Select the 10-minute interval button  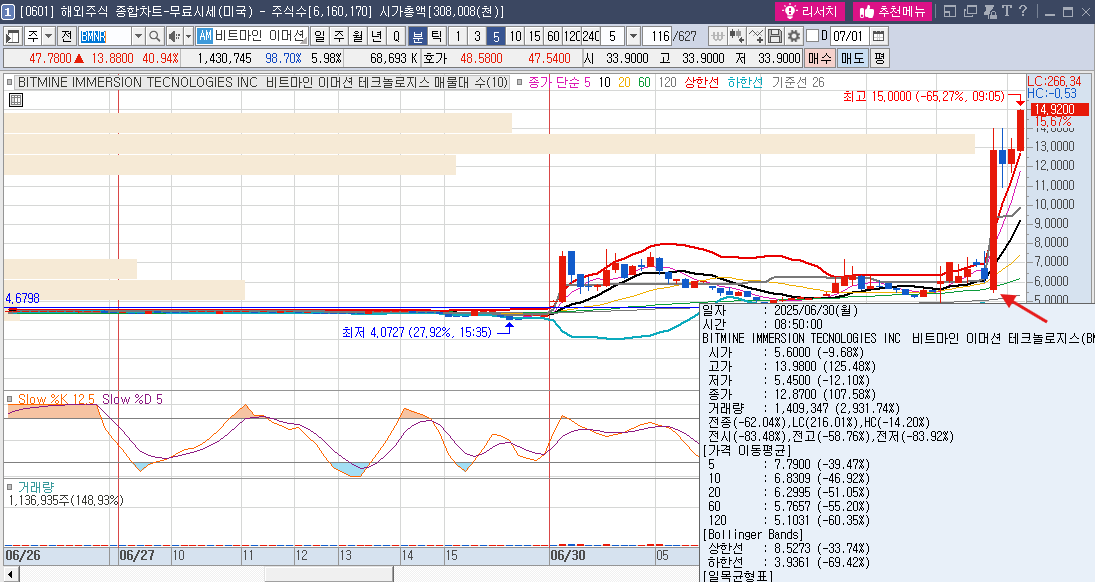[x=515, y=36]
